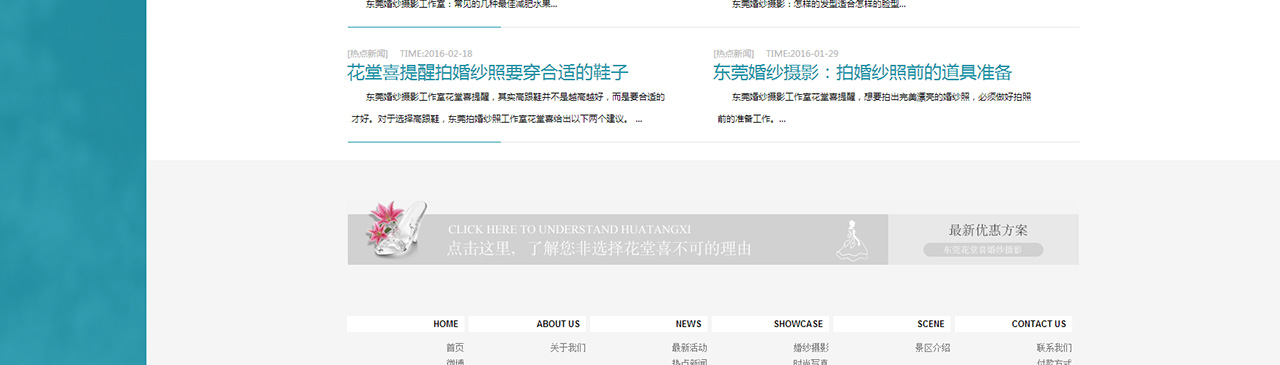Screen dimensions: 1280x365
Task: Open 最新活动 footer link
Action: [690, 348]
